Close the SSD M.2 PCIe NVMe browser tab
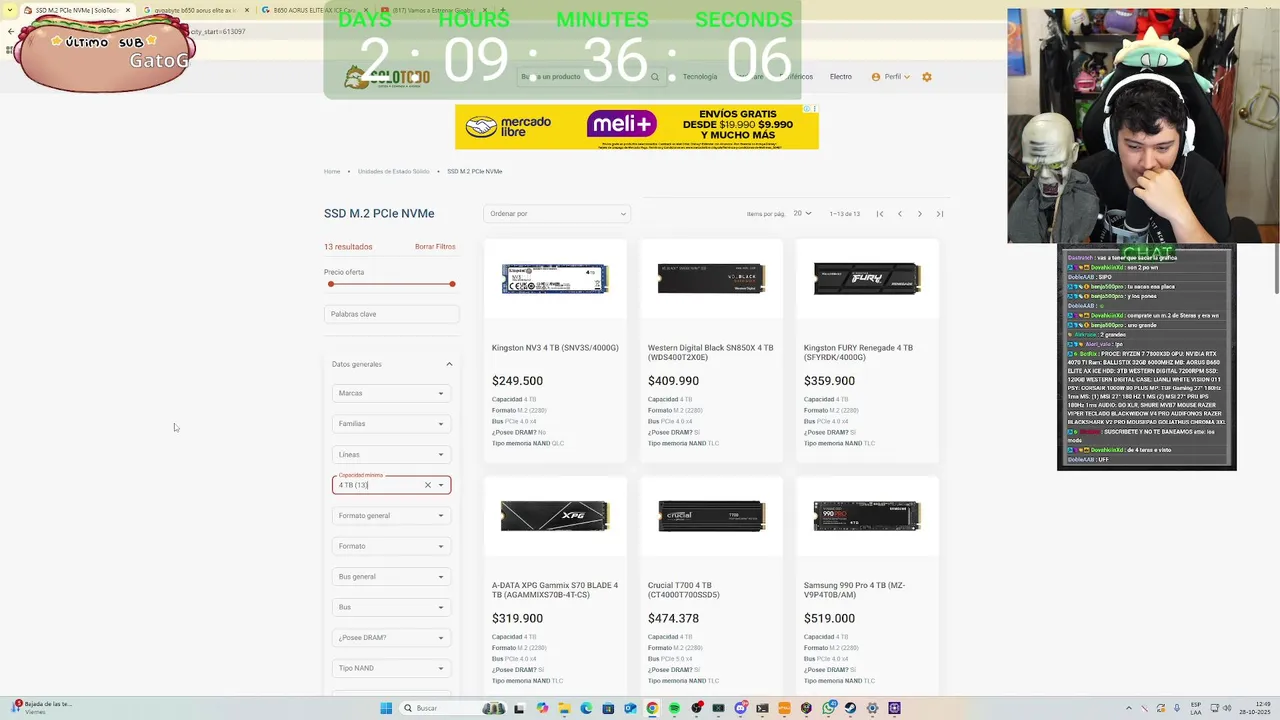 [x=128, y=10]
